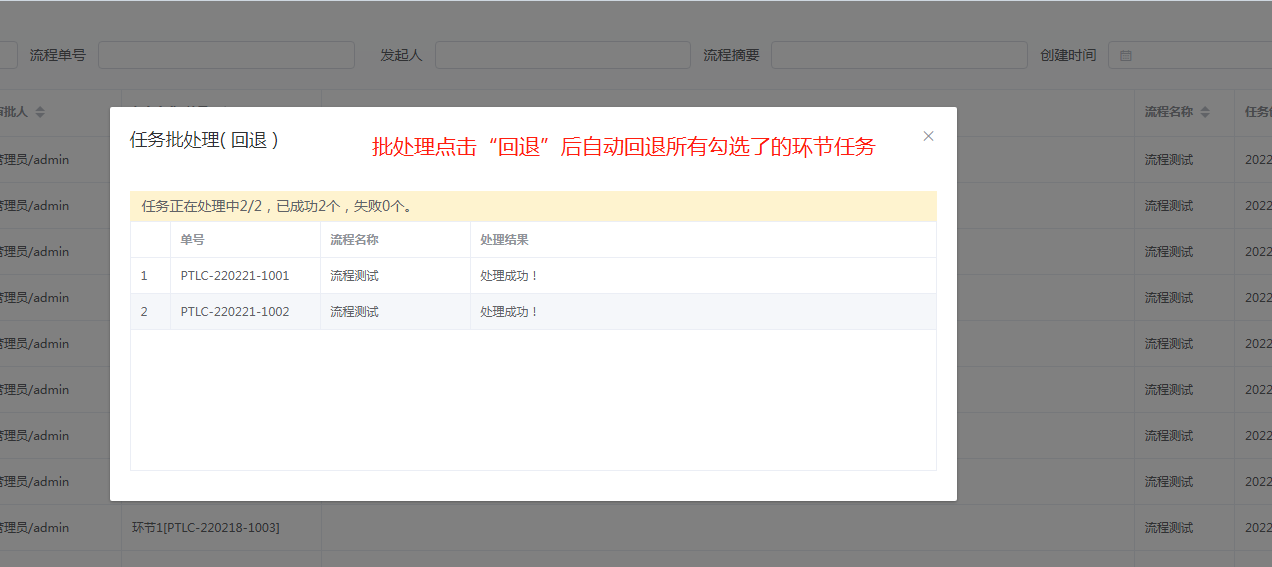Image resolution: width=1272 pixels, height=567 pixels.
Task: Click 处理成功 result in first row
Action: point(510,276)
